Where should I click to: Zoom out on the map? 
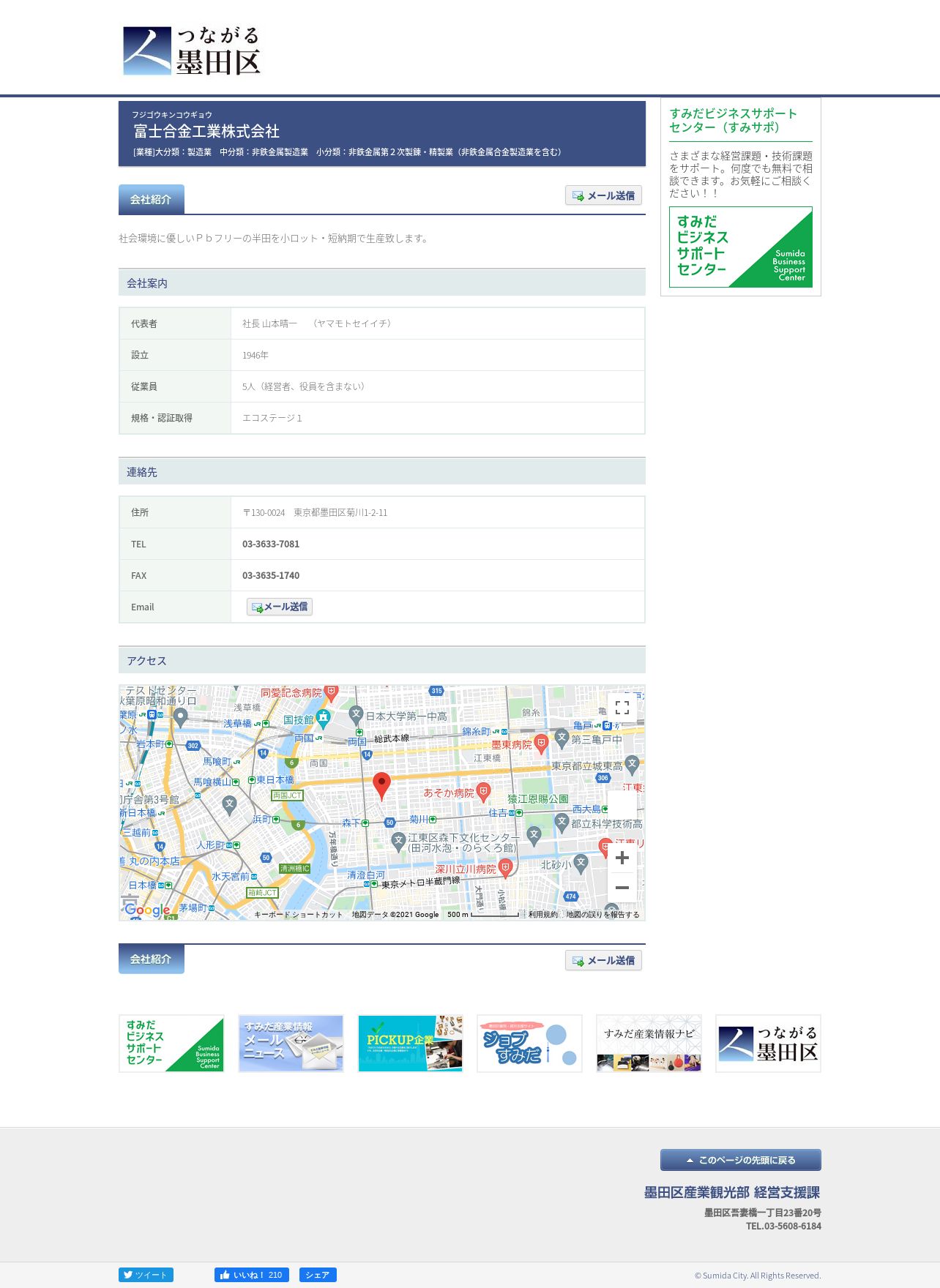click(x=622, y=888)
